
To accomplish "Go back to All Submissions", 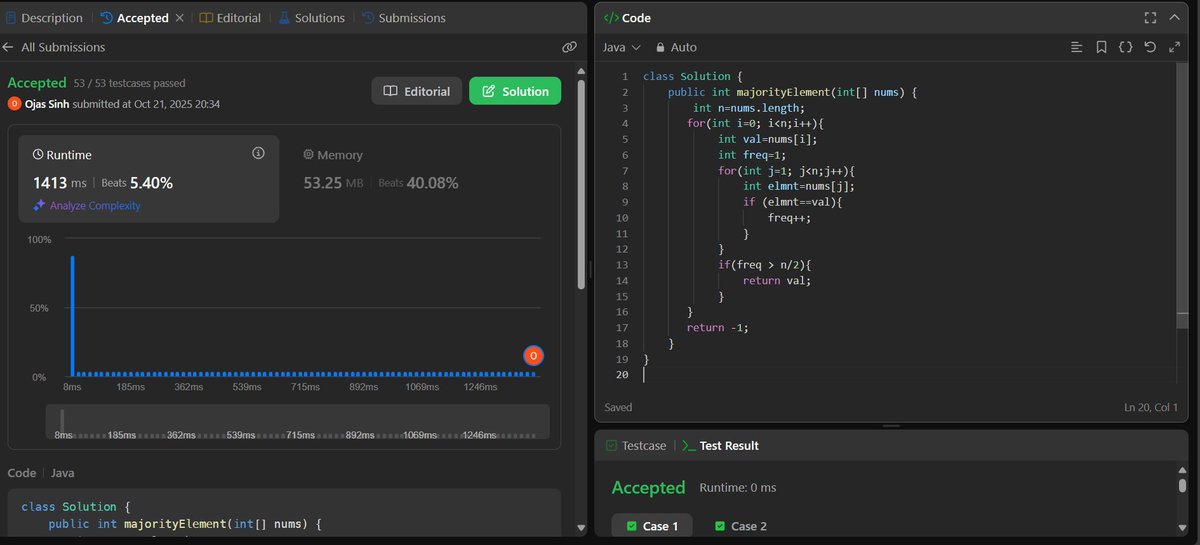I will [54, 47].
